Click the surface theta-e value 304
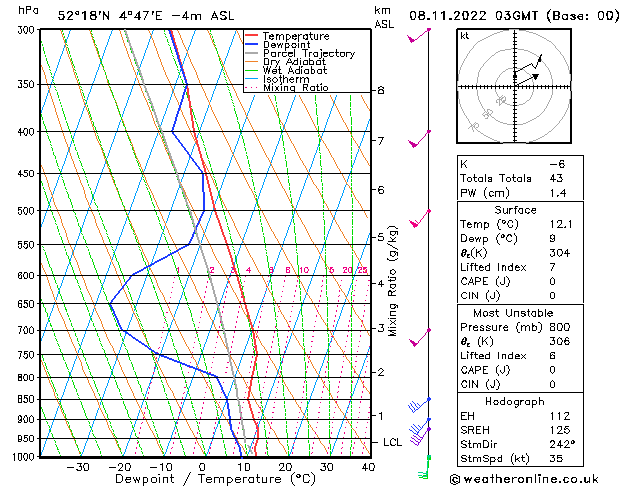 click(x=560, y=253)
